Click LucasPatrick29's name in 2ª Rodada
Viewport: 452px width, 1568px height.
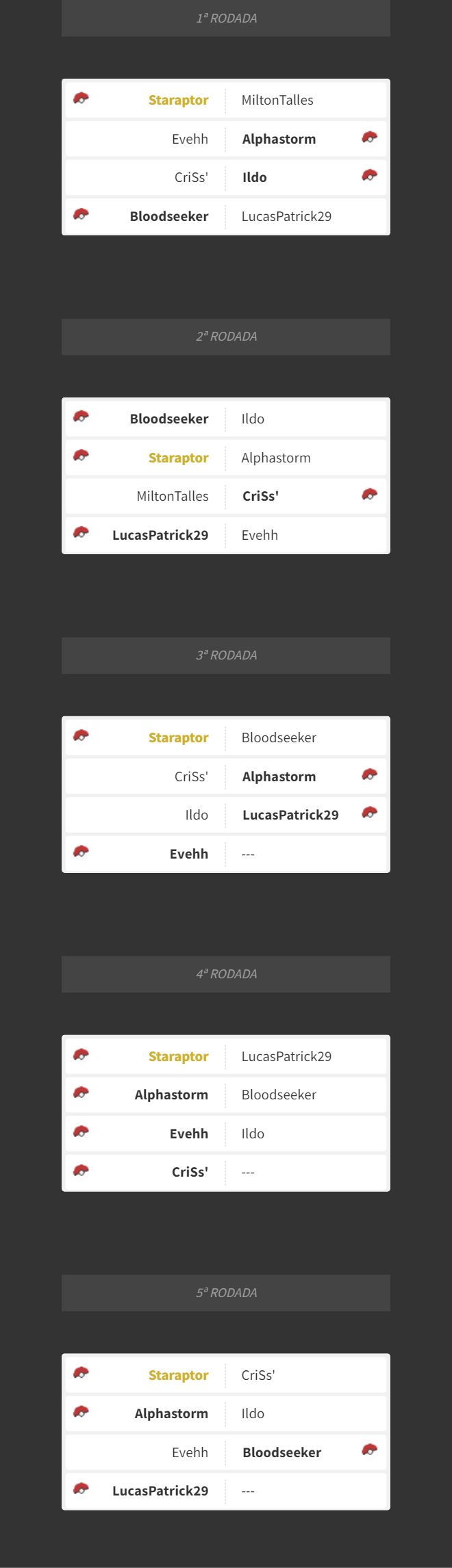click(160, 535)
